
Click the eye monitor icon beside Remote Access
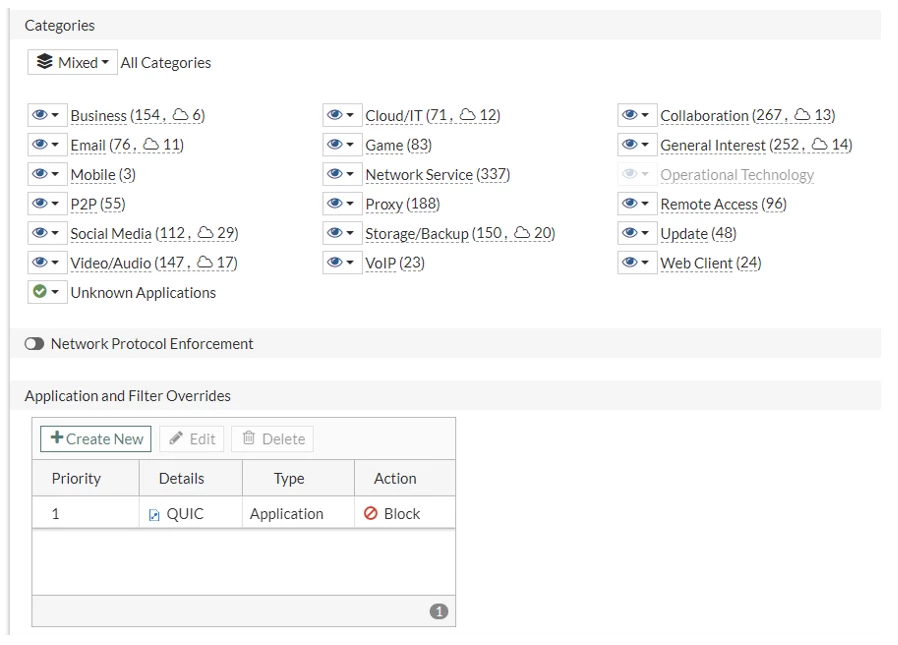630,203
